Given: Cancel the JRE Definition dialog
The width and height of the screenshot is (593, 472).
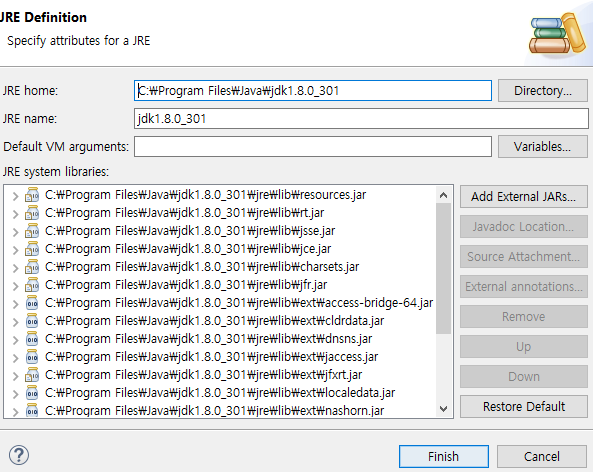Looking at the screenshot, I should pyautogui.click(x=542, y=456).
